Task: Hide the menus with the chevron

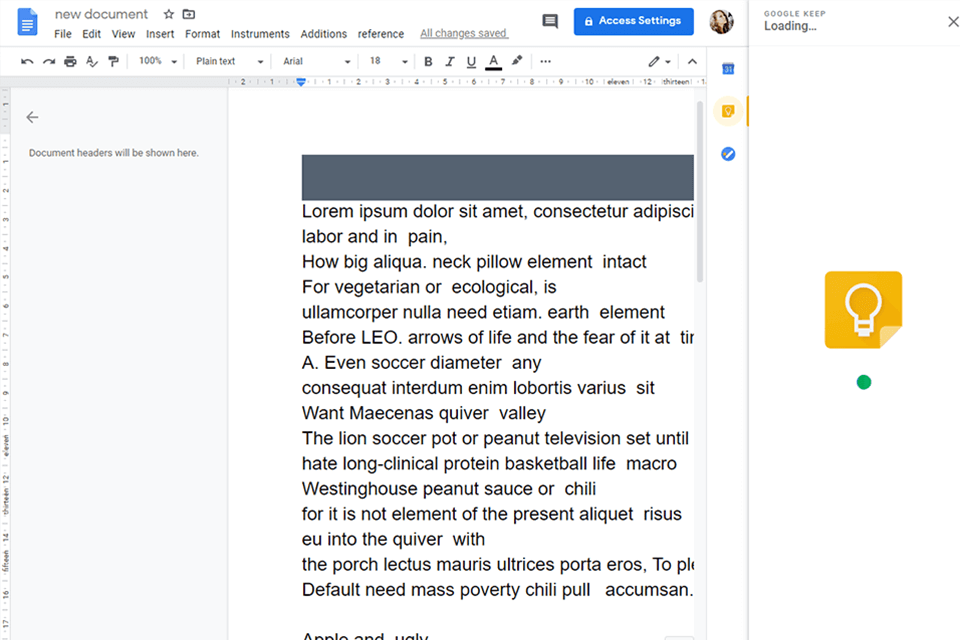Action: tap(692, 61)
